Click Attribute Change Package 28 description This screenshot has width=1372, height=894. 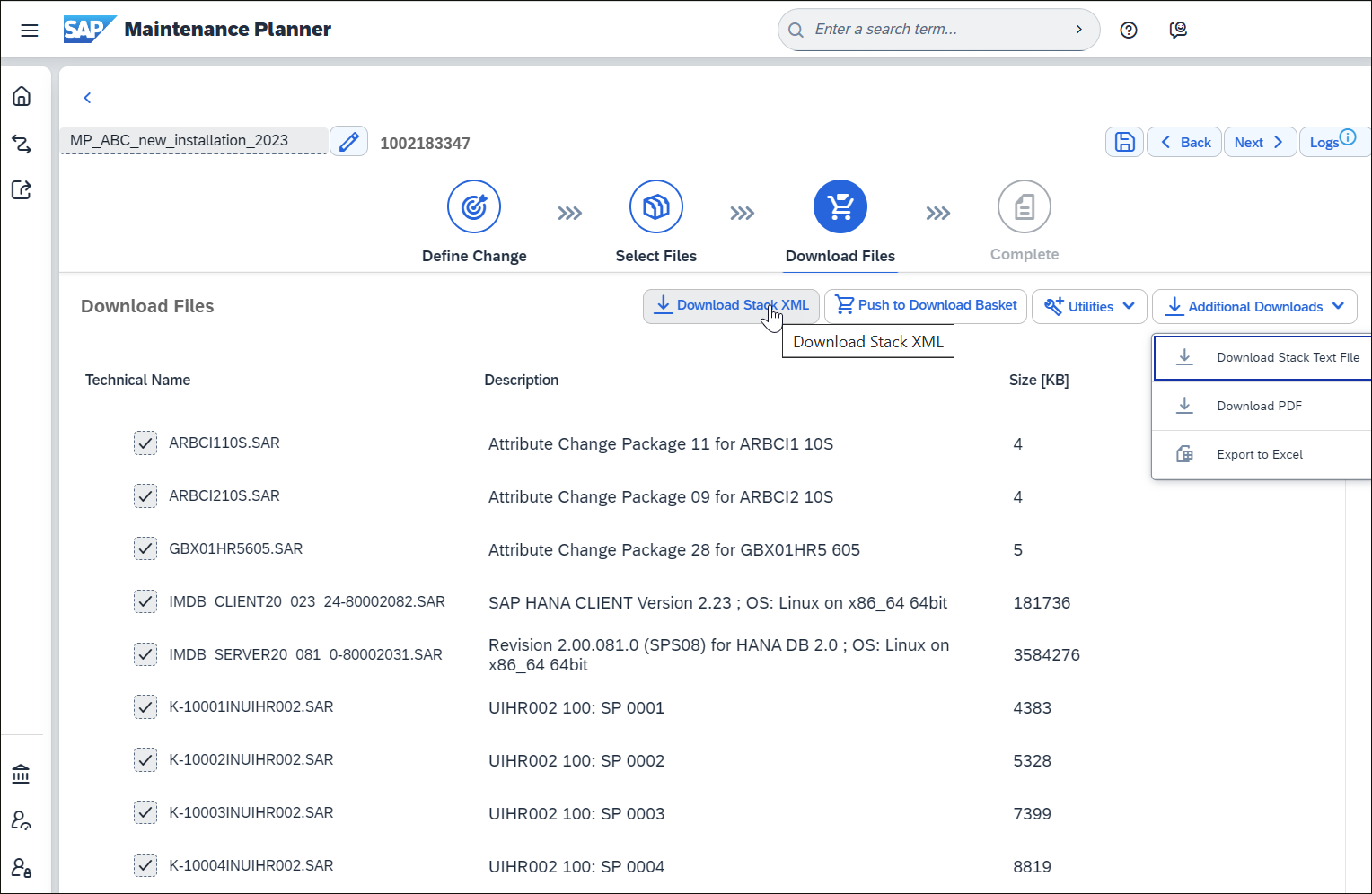[674, 550]
